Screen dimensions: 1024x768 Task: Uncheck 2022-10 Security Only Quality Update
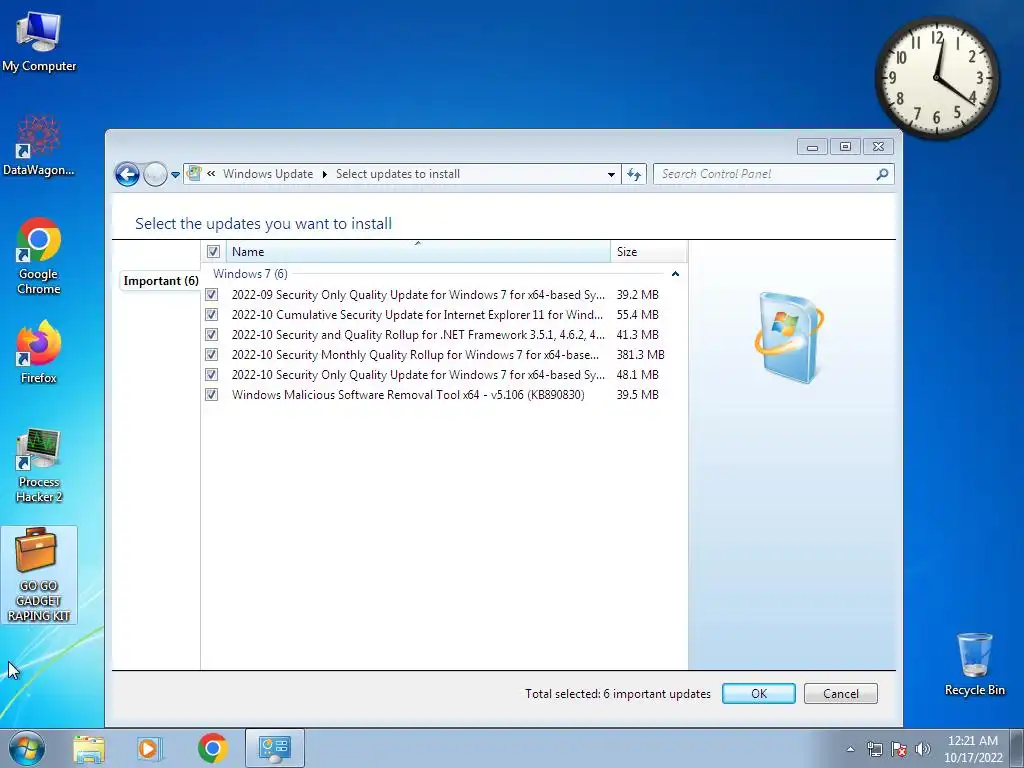coord(212,375)
